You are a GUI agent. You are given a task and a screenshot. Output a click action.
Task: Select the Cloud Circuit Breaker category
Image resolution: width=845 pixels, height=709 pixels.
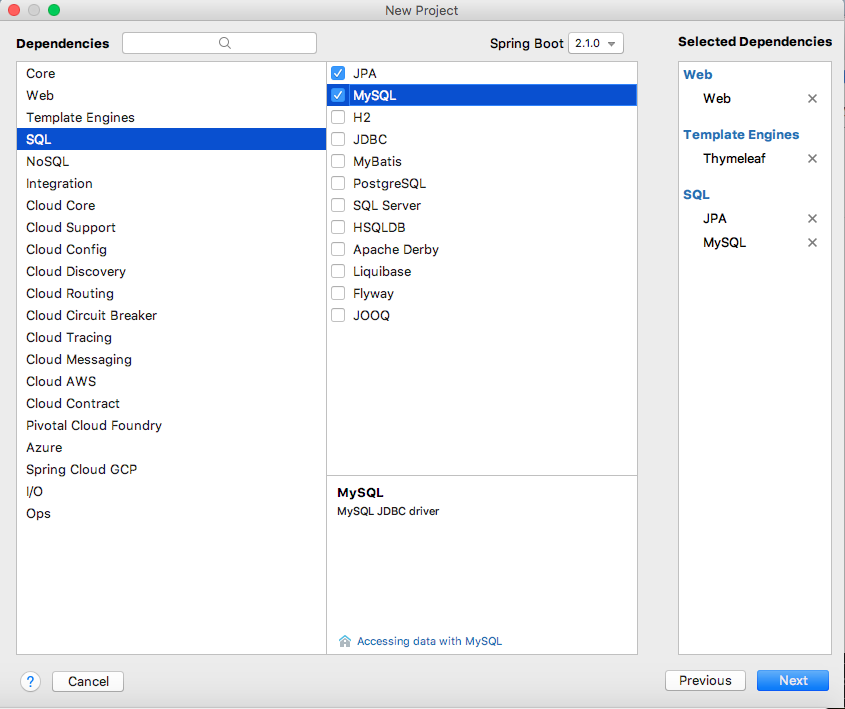click(x=171, y=315)
